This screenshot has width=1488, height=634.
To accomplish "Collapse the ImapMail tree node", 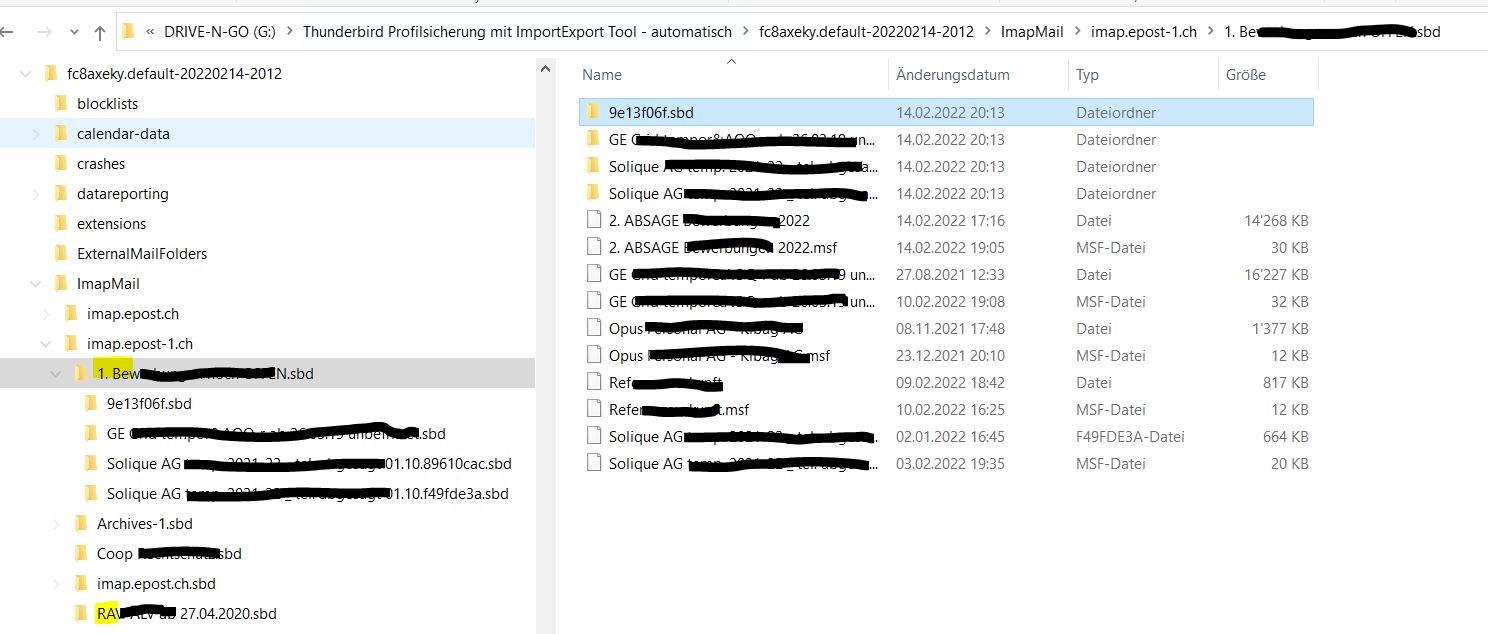I will click(x=37, y=284).
